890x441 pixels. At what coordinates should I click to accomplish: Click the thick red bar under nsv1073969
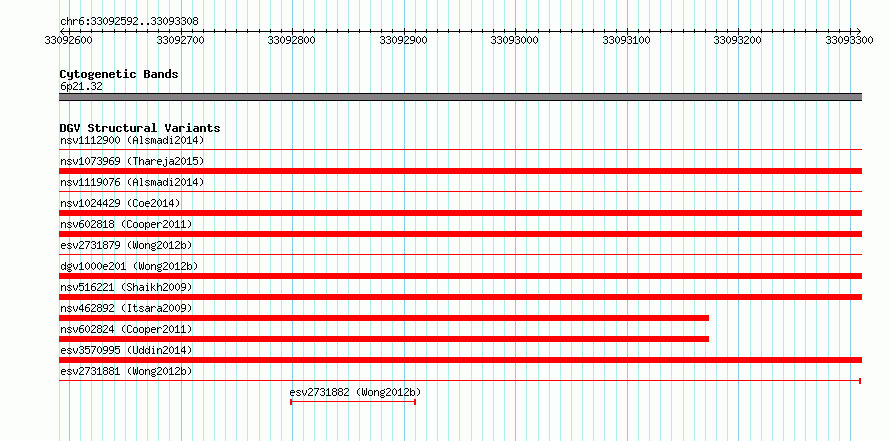point(460,171)
